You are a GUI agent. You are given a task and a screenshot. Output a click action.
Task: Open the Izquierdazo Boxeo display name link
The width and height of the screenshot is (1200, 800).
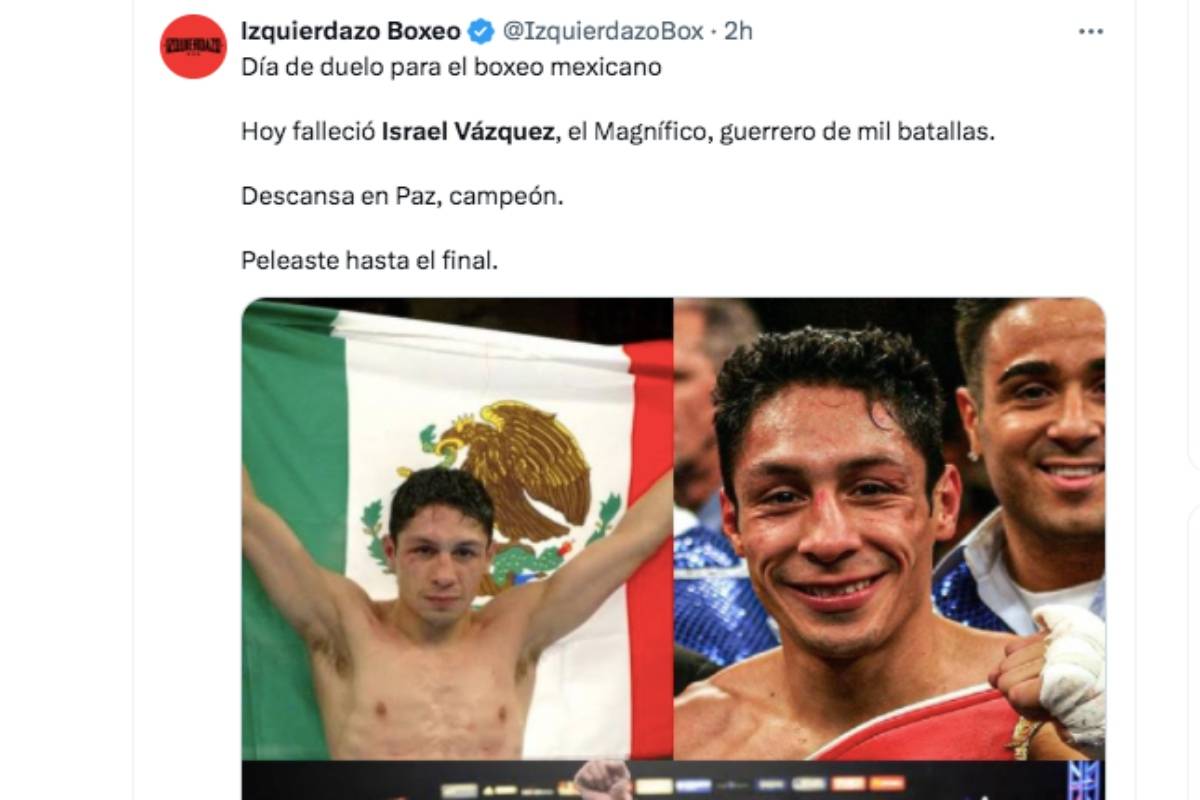351,32
